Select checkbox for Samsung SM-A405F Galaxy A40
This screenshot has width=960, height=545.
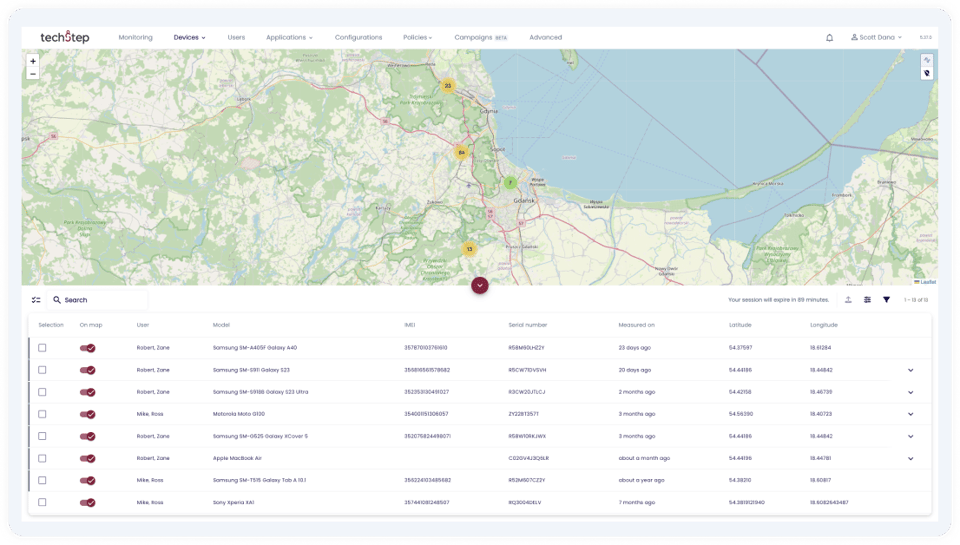42,348
